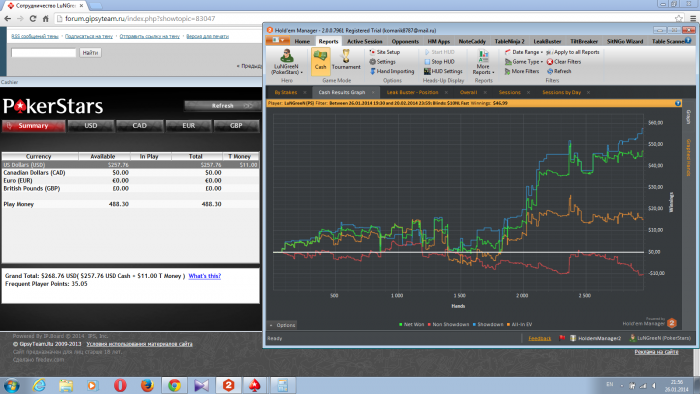Click the forum search input field
The height and width of the screenshot is (394, 700).
point(44,53)
